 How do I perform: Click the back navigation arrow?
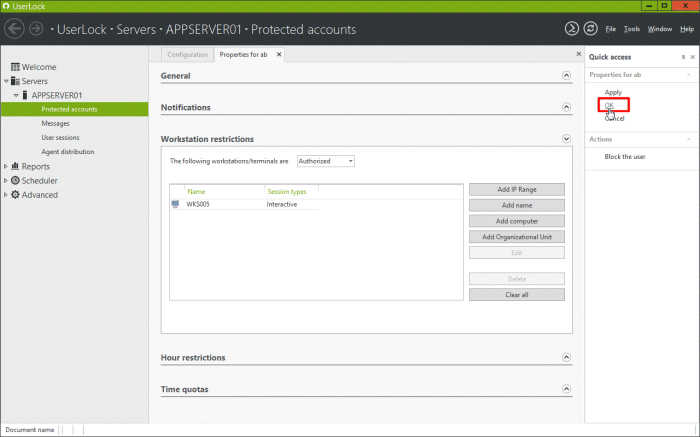[15, 29]
